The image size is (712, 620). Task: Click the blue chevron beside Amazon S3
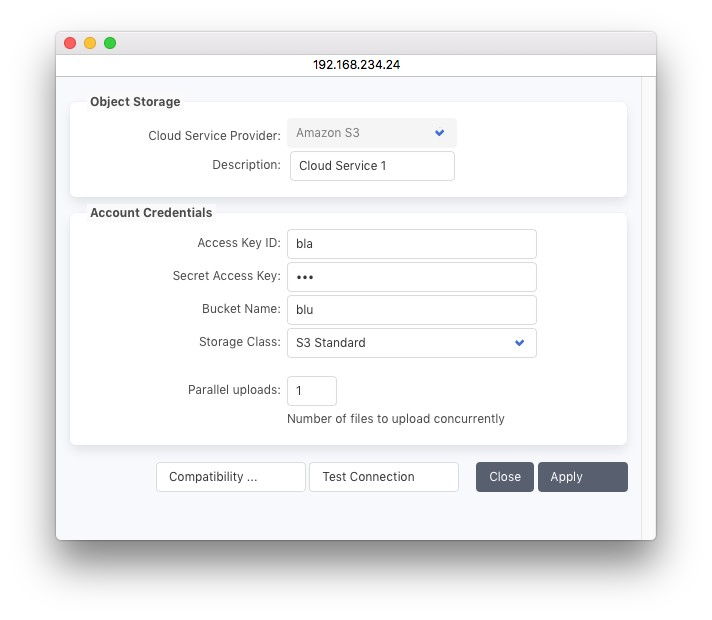[439, 133]
